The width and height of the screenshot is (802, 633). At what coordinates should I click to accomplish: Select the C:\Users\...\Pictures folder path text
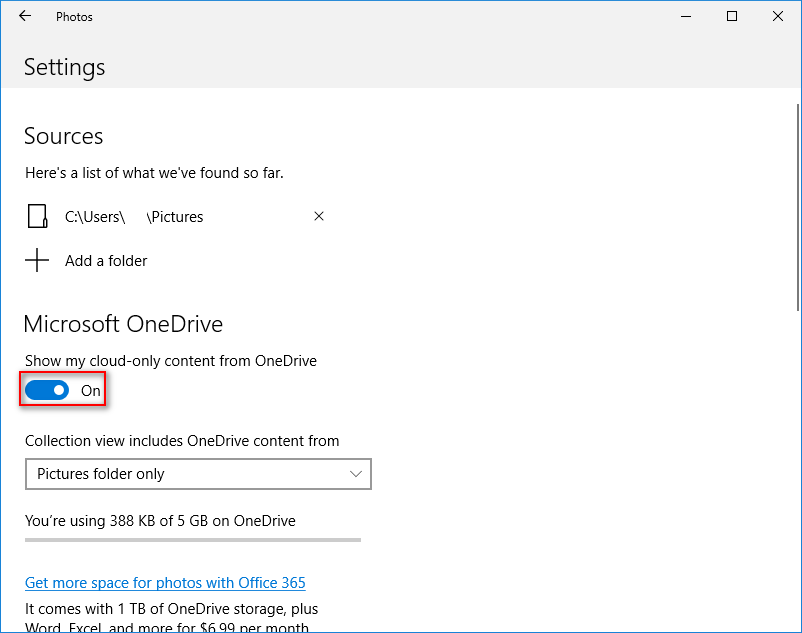coord(134,216)
